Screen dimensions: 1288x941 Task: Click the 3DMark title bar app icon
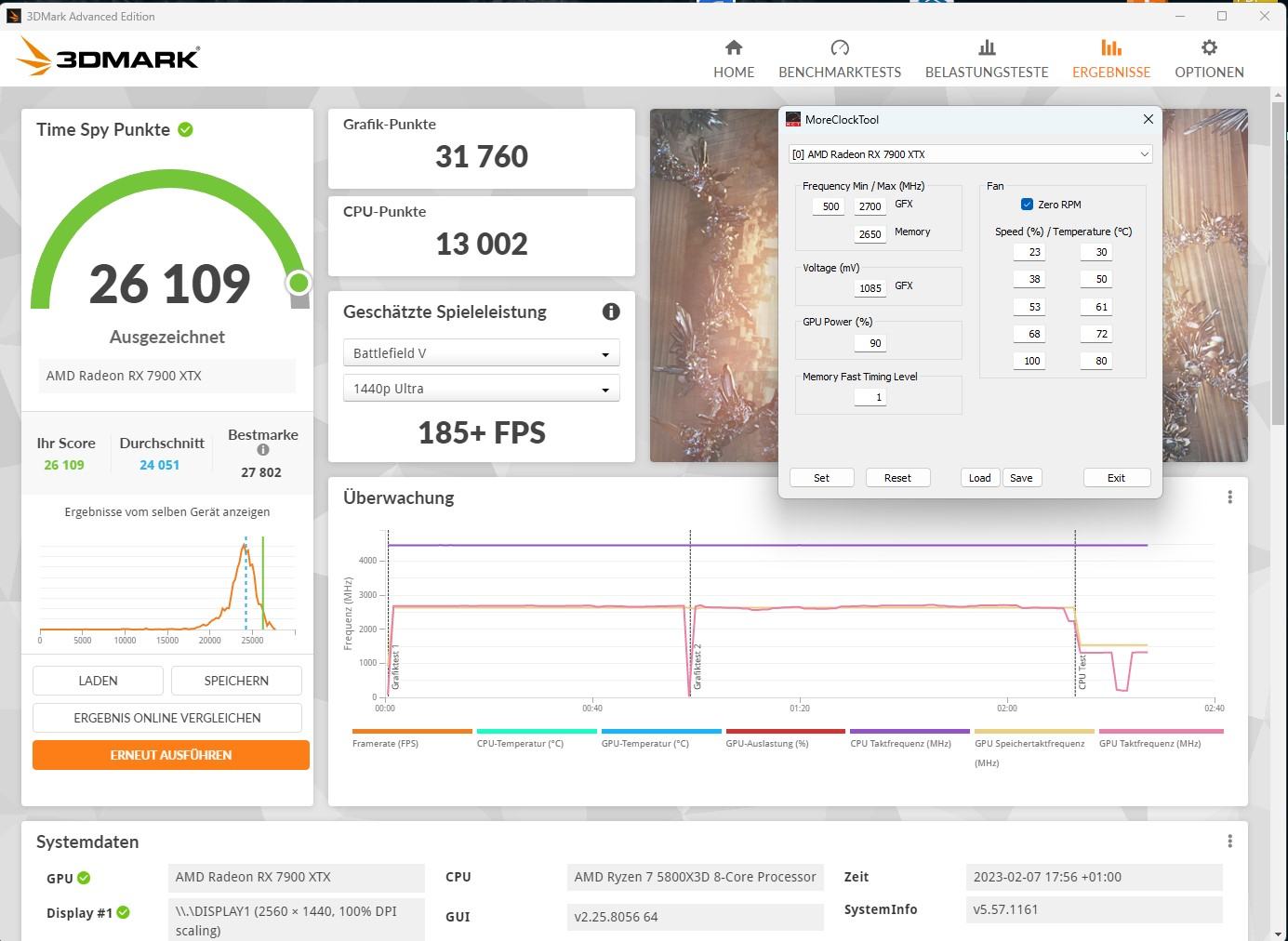pos(13,16)
